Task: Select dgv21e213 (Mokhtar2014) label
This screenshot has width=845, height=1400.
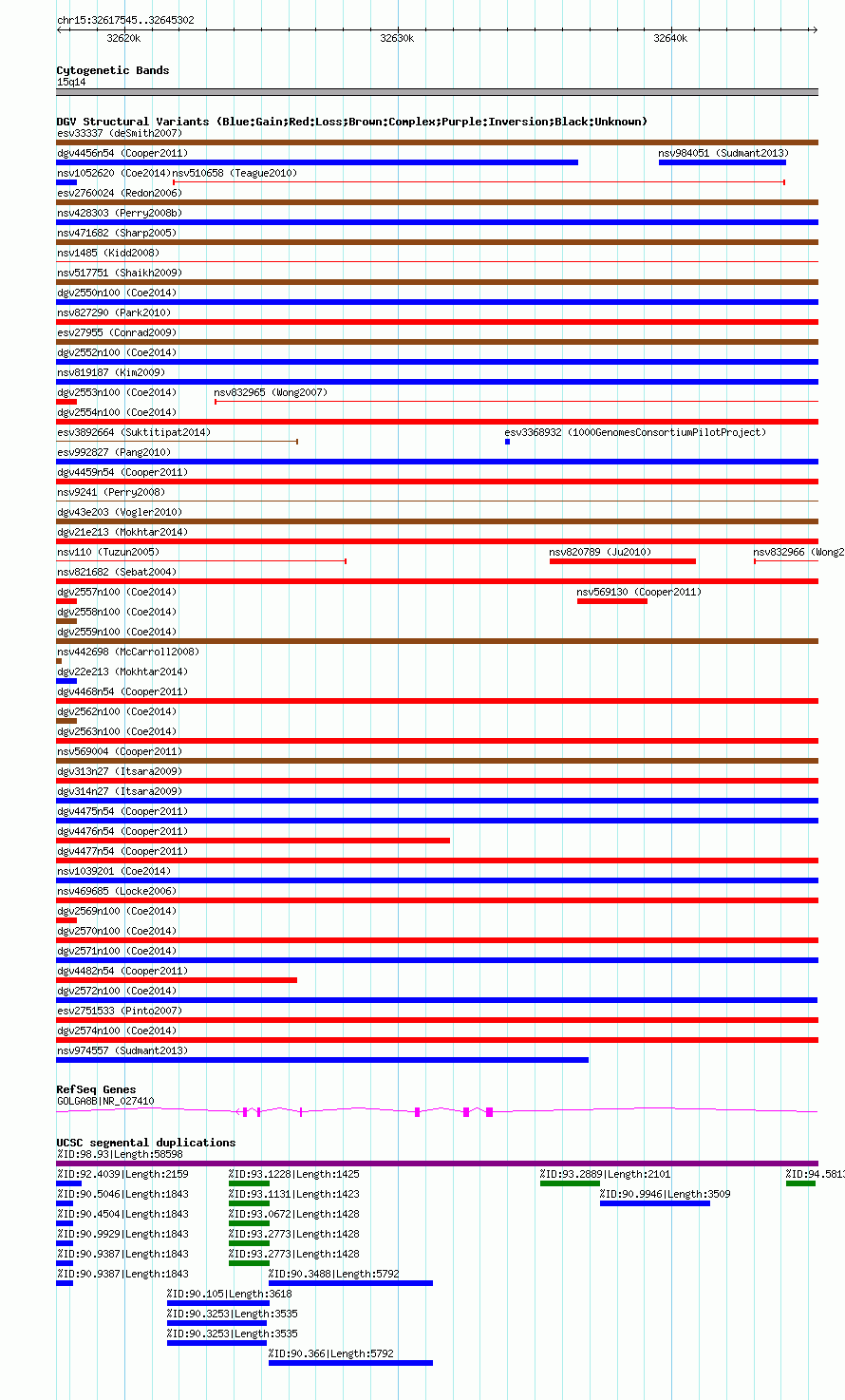Action: point(122,532)
